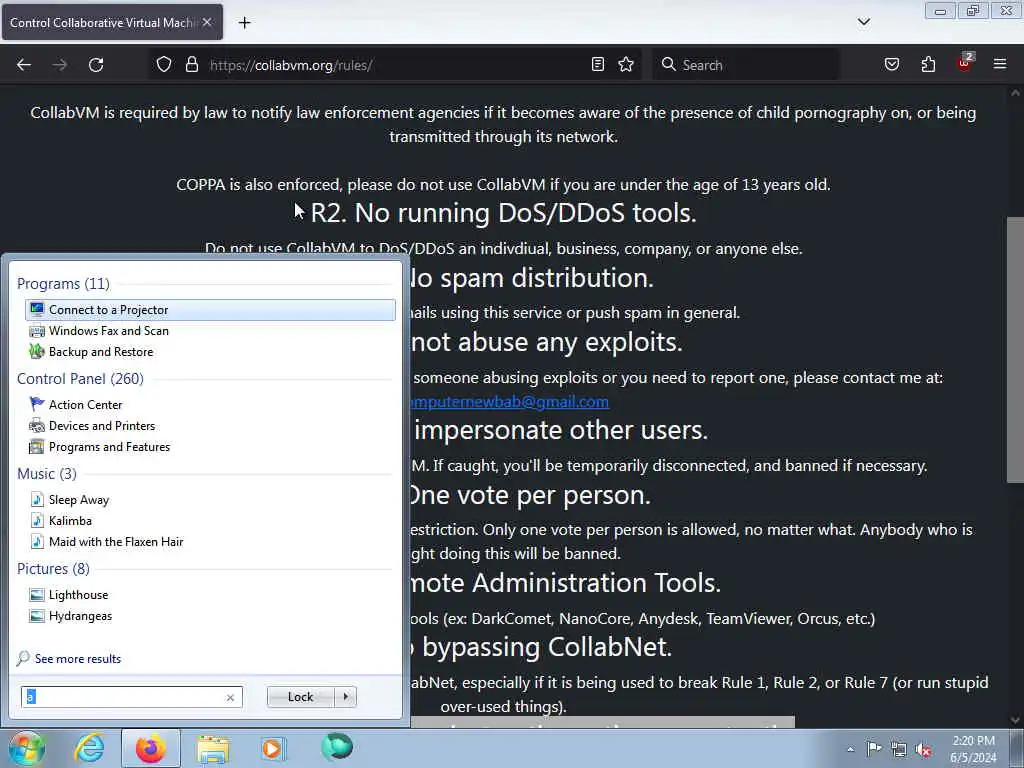Save page to Pocket icon
This screenshot has width=1024, height=768.
point(891,65)
